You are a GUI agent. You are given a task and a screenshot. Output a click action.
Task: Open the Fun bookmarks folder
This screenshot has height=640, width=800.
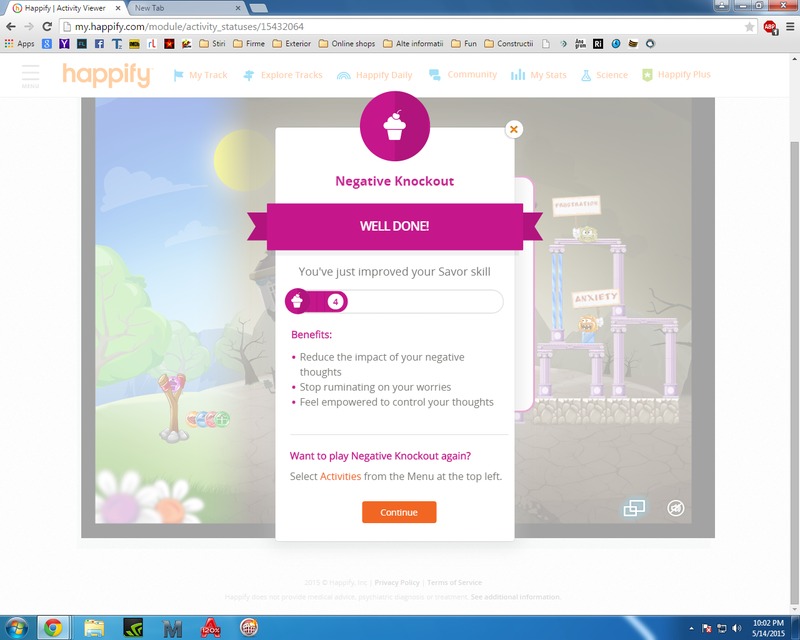tap(464, 44)
